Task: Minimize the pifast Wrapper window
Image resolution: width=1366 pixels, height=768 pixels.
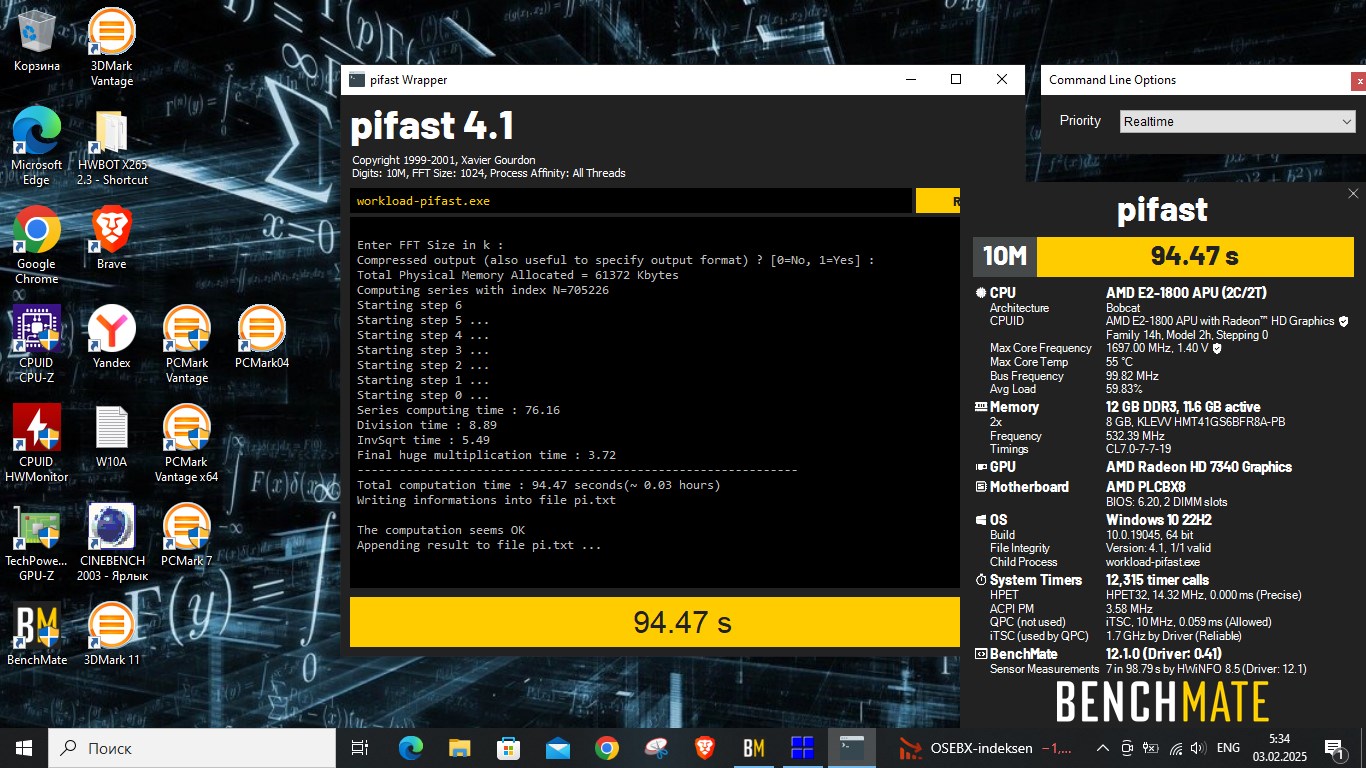Action: 910,79
